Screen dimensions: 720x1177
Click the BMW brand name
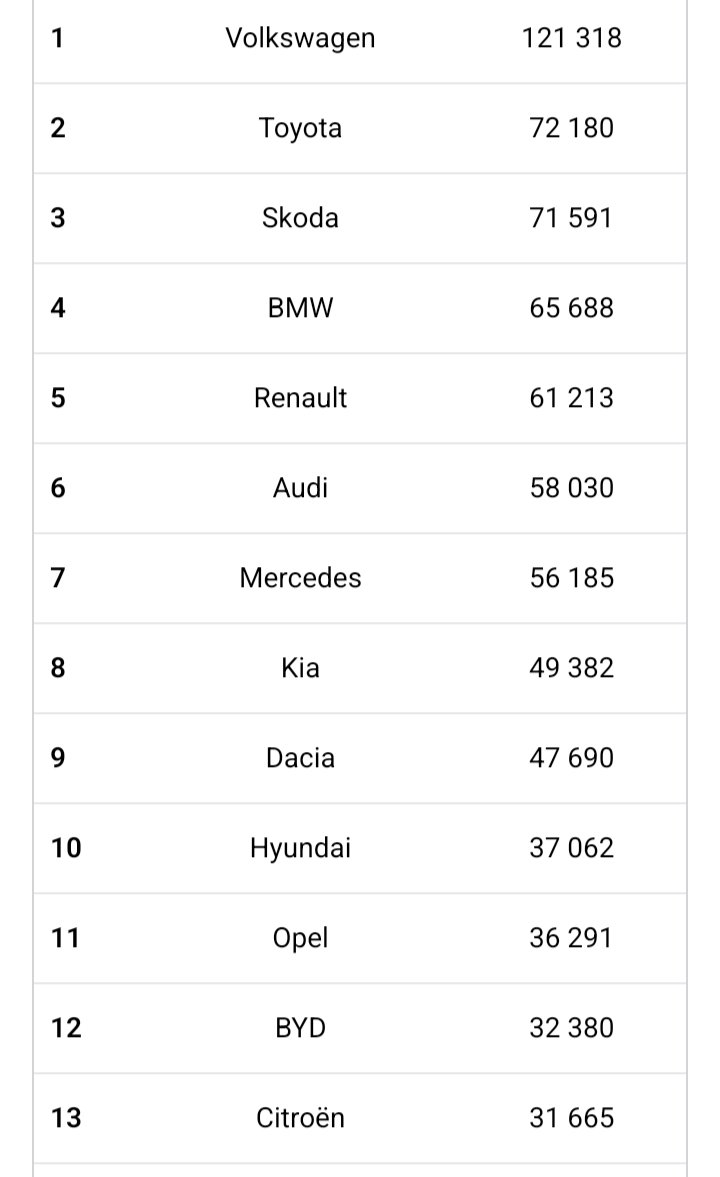(x=300, y=308)
